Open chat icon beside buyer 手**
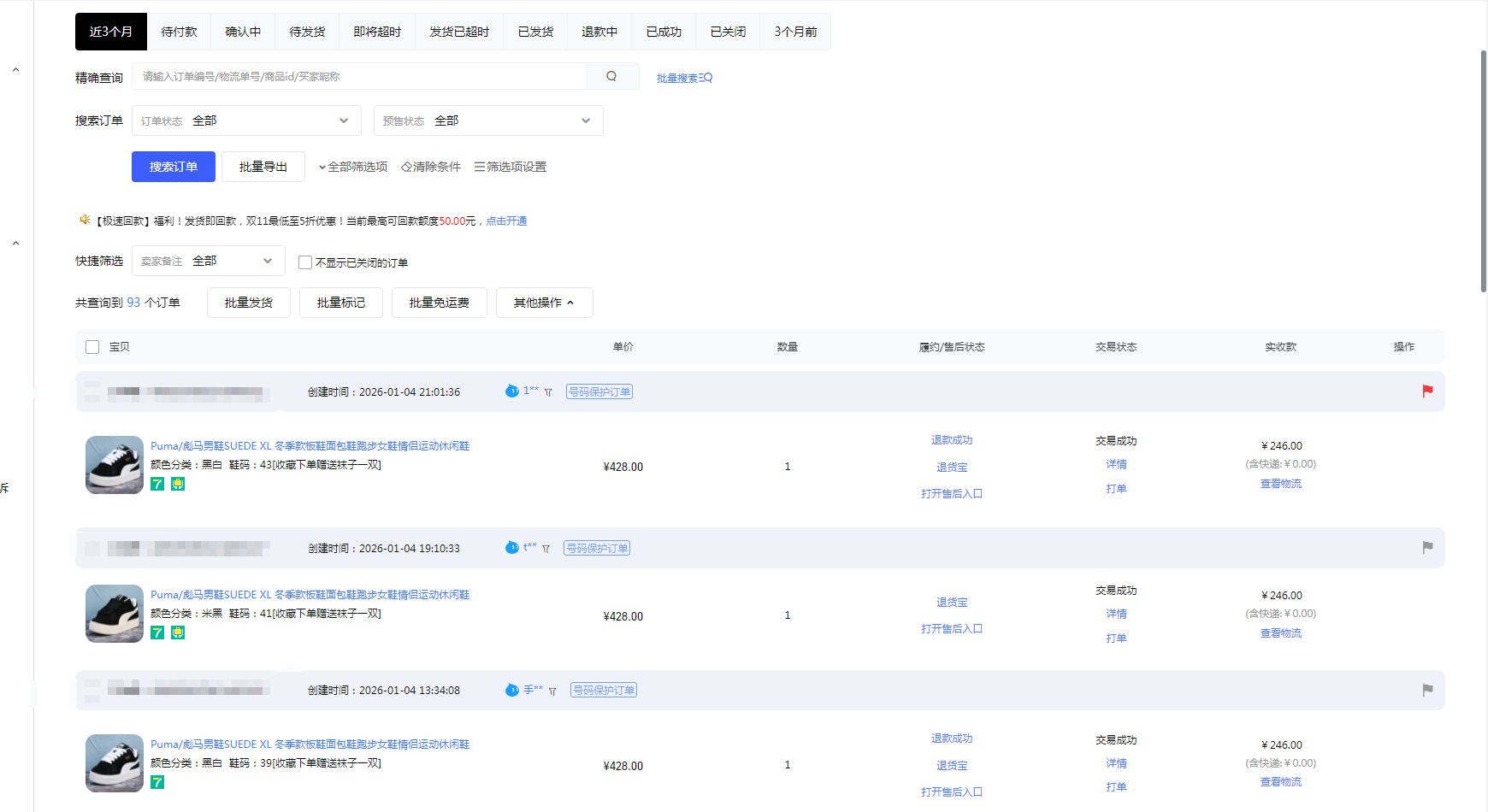 coord(512,690)
